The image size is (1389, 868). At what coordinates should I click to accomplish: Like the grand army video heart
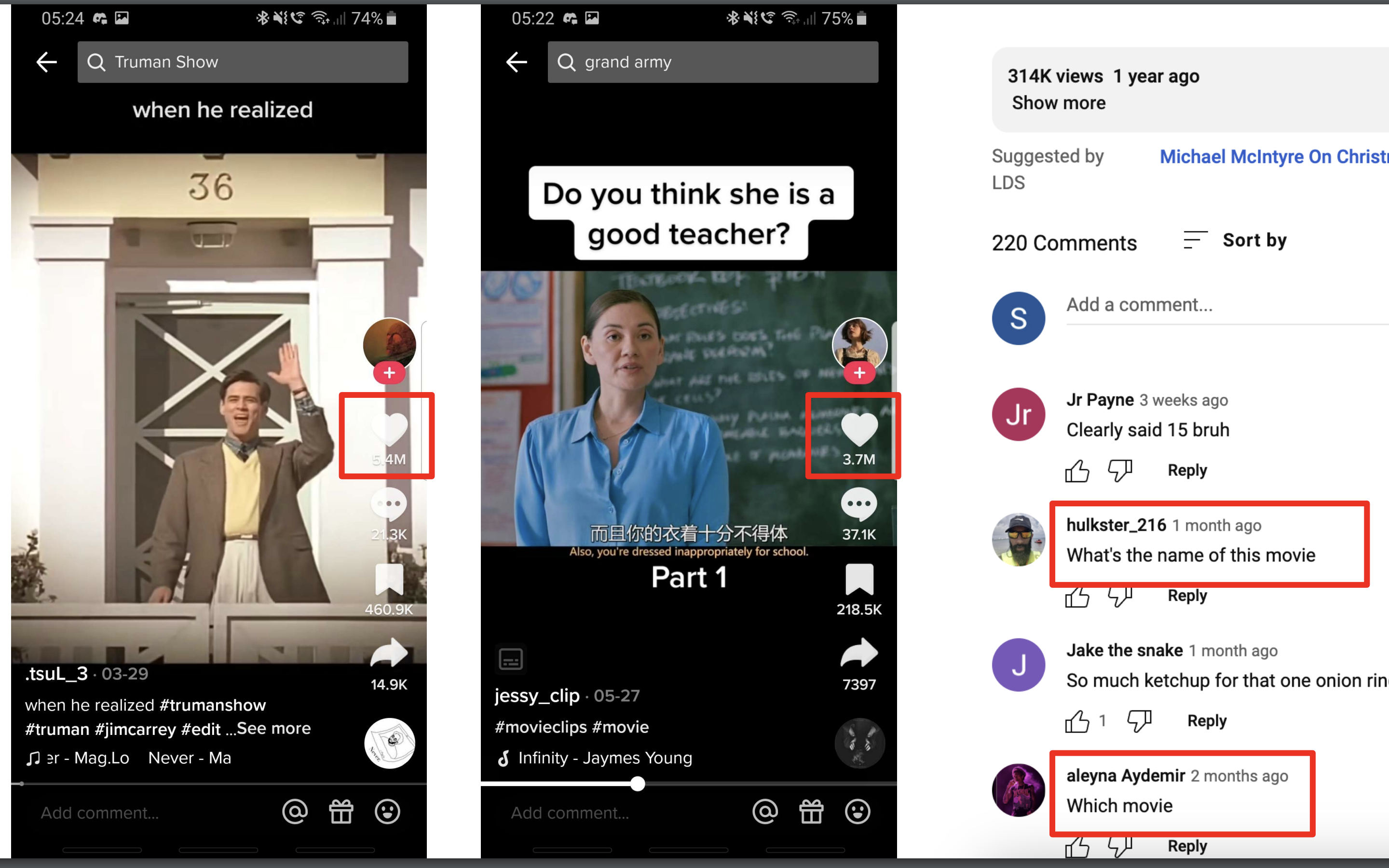tap(858, 429)
